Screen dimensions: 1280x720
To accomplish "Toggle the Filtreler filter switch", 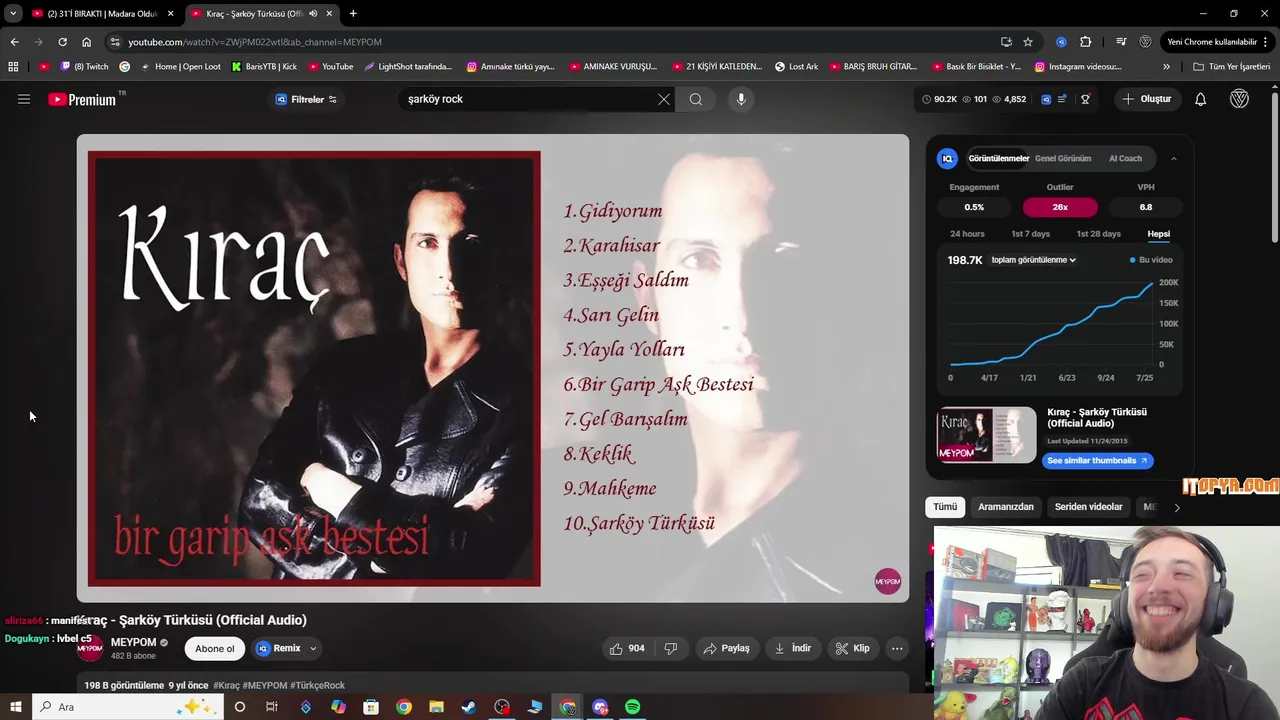I will [x=333, y=99].
